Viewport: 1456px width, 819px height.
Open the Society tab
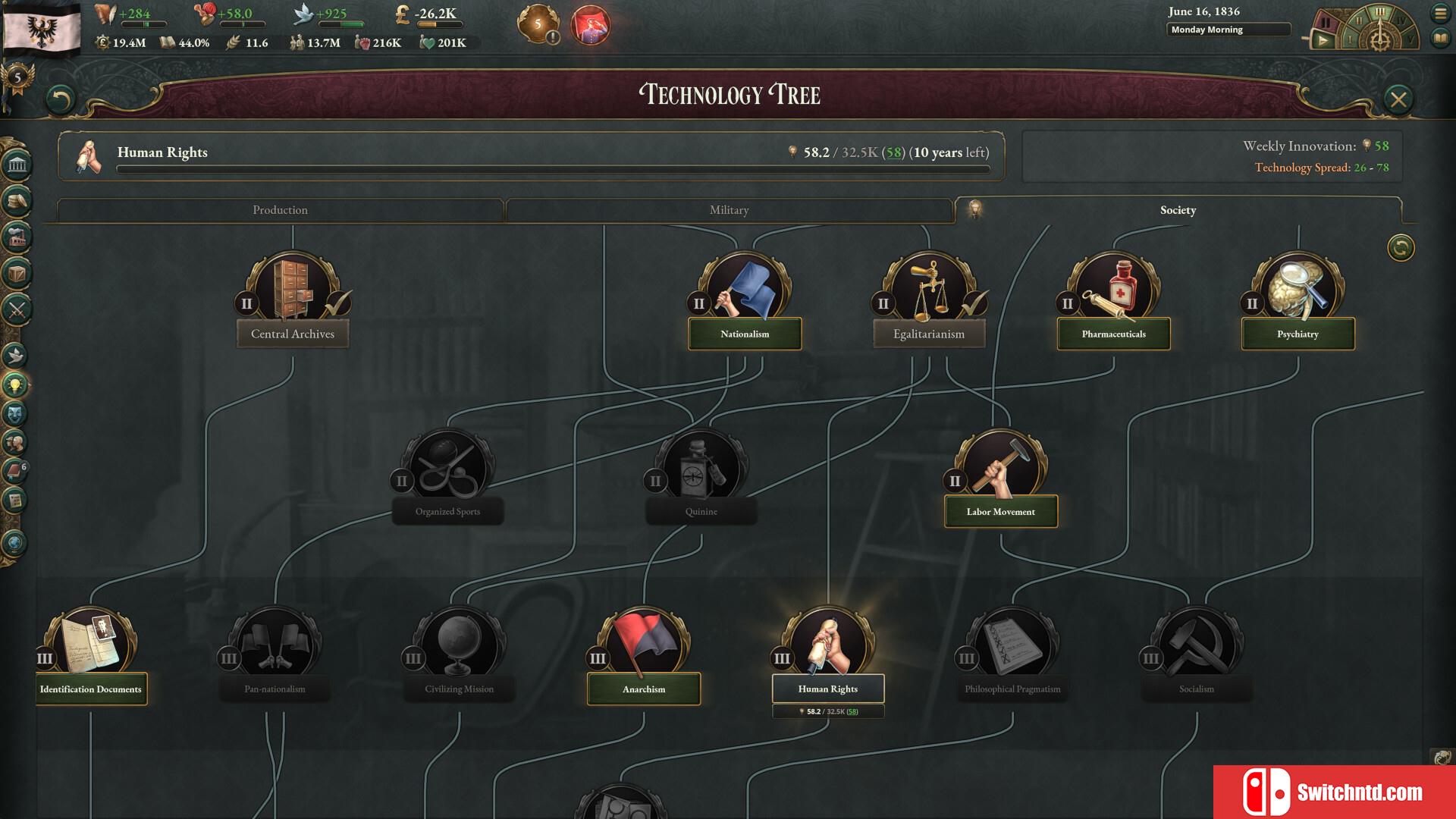1178,210
